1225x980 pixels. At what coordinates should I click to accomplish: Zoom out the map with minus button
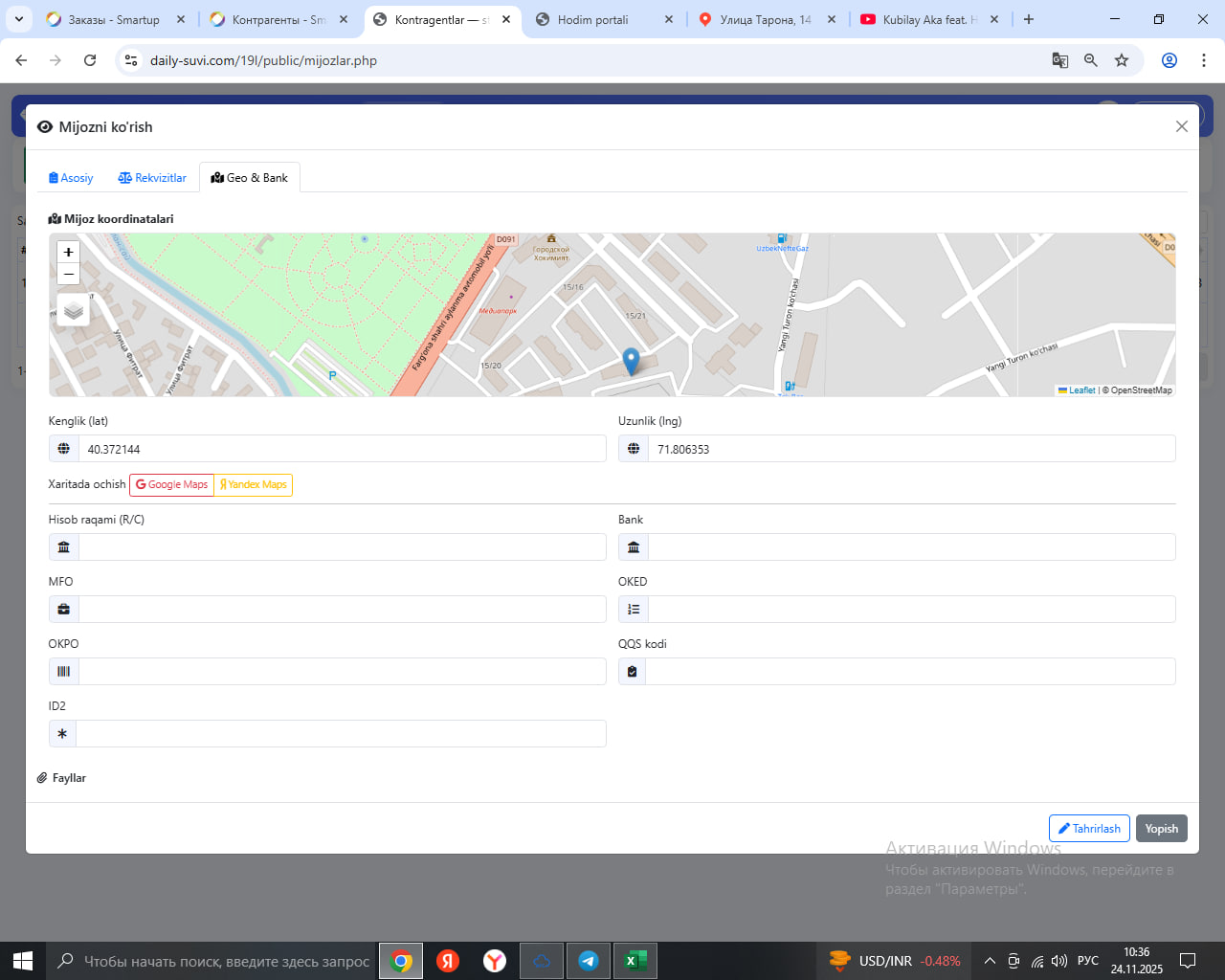coord(68,275)
